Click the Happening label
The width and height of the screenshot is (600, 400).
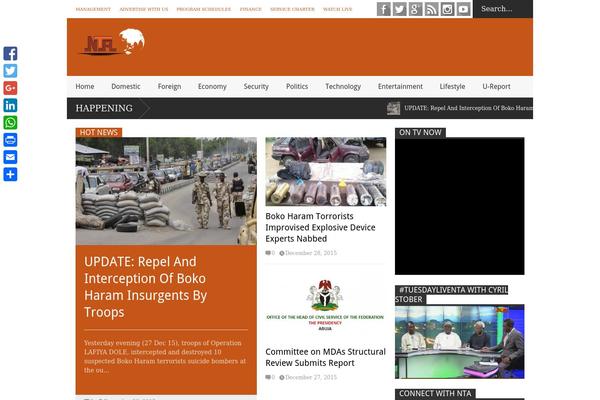104,108
